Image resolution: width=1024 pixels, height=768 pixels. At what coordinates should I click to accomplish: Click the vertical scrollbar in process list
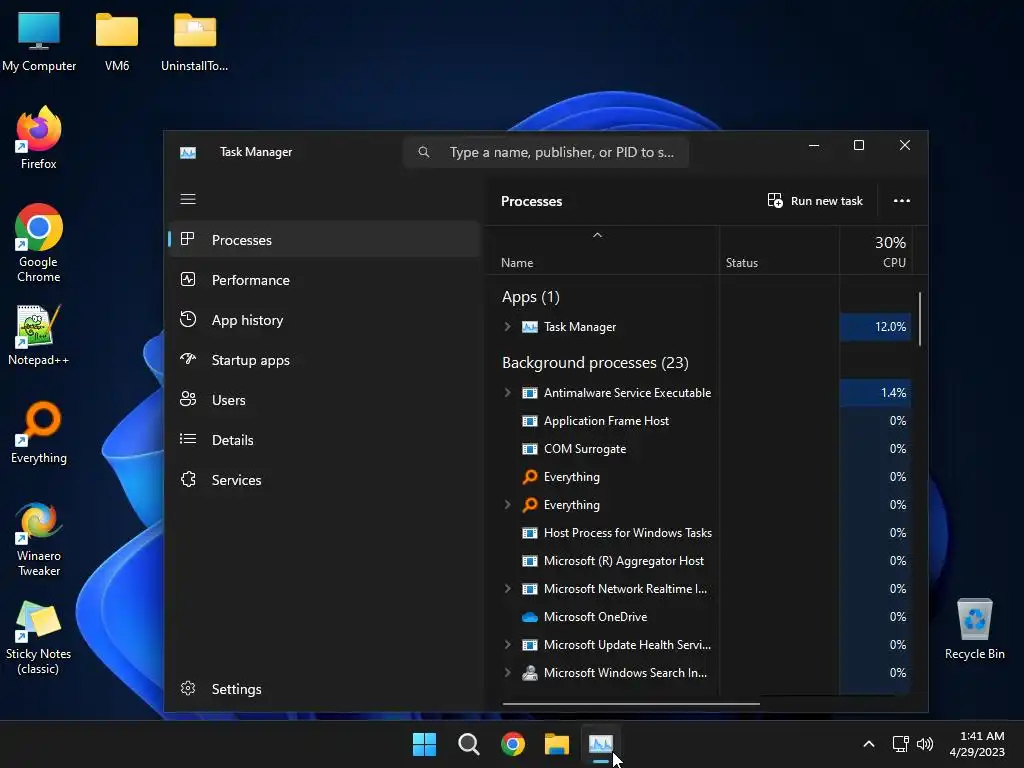coord(920,319)
